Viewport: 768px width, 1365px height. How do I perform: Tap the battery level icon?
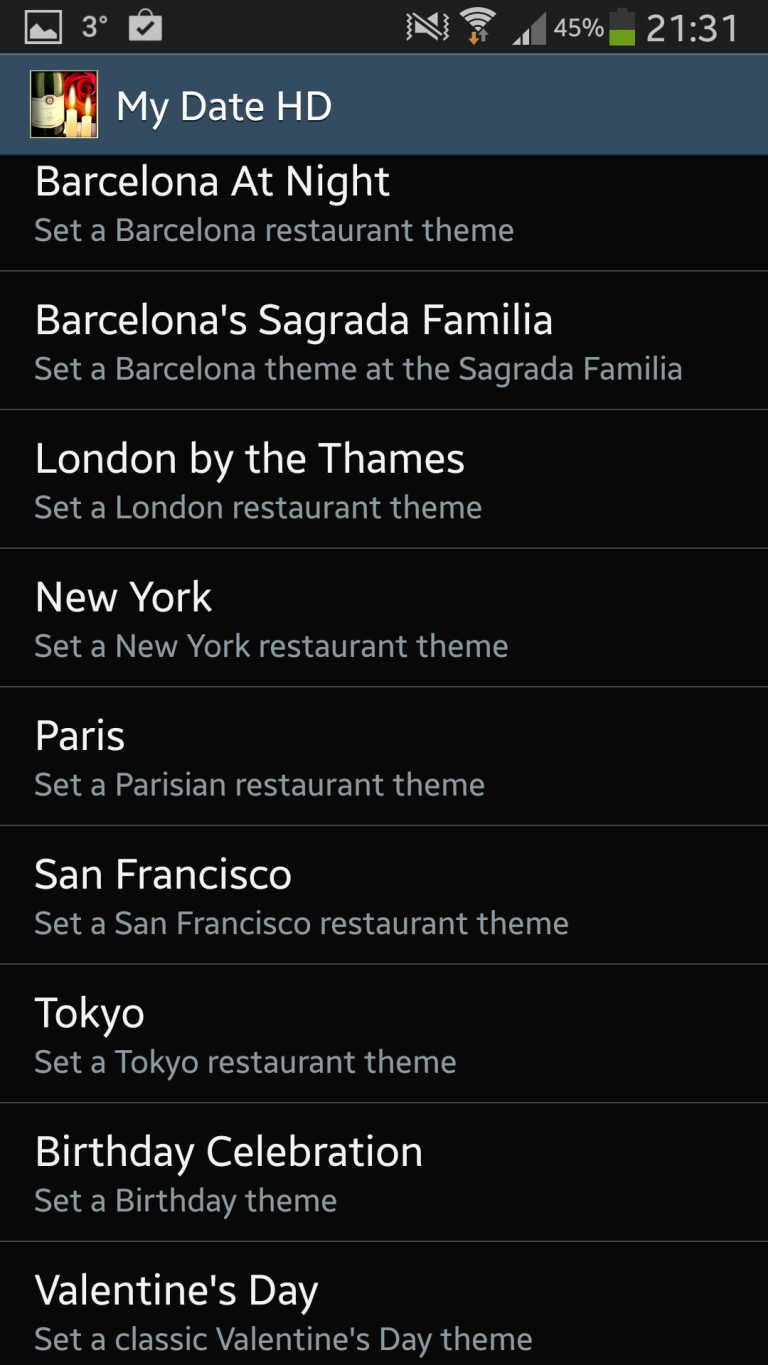[x=622, y=27]
